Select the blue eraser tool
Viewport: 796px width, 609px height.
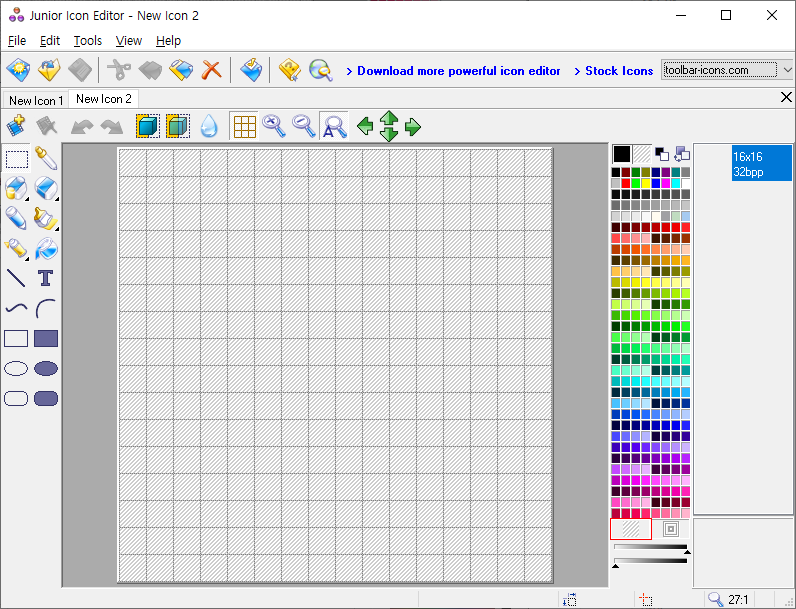coord(46,188)
